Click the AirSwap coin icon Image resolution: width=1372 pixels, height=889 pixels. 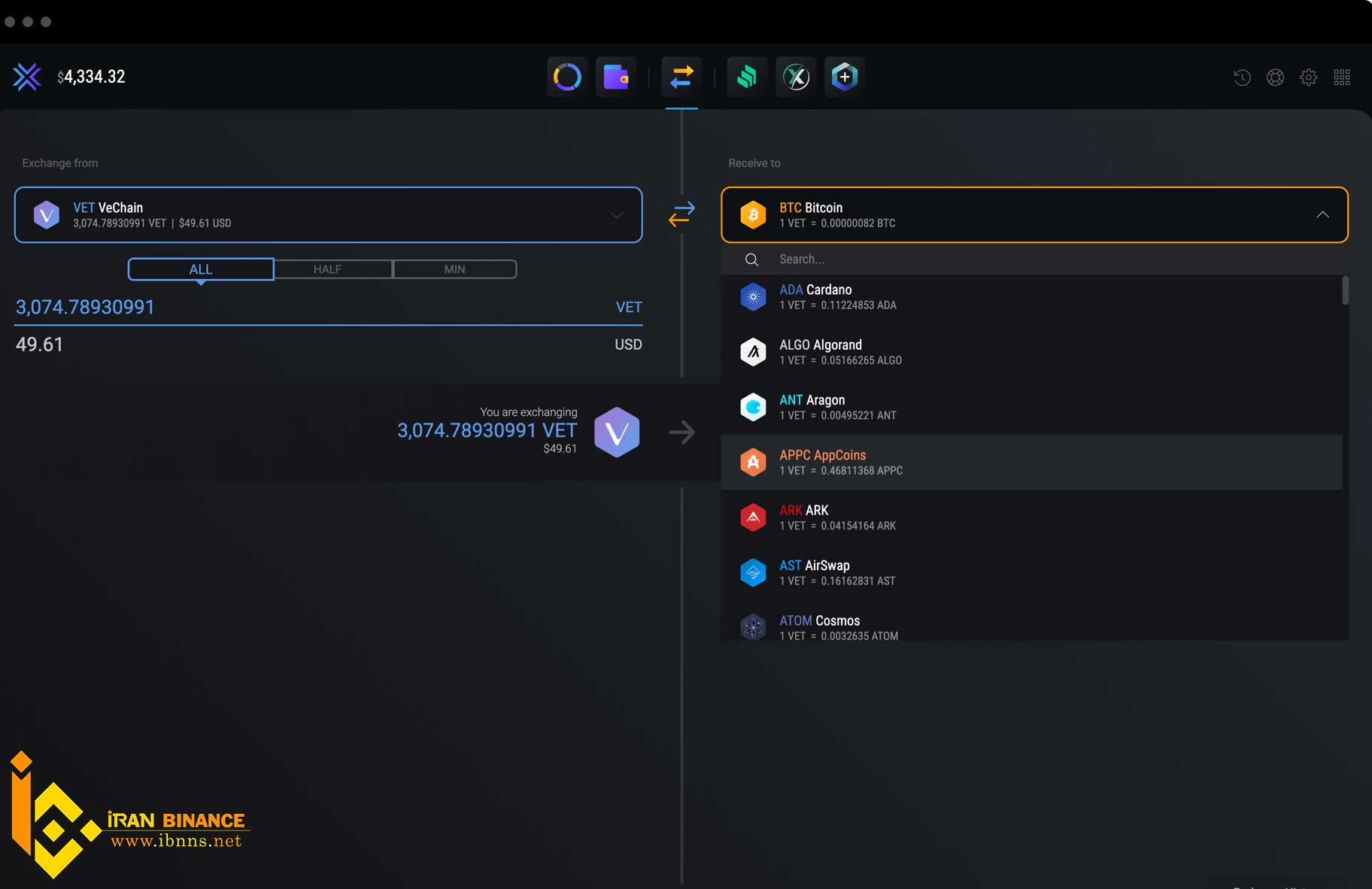pyautogui.click(x=753, y=572)
